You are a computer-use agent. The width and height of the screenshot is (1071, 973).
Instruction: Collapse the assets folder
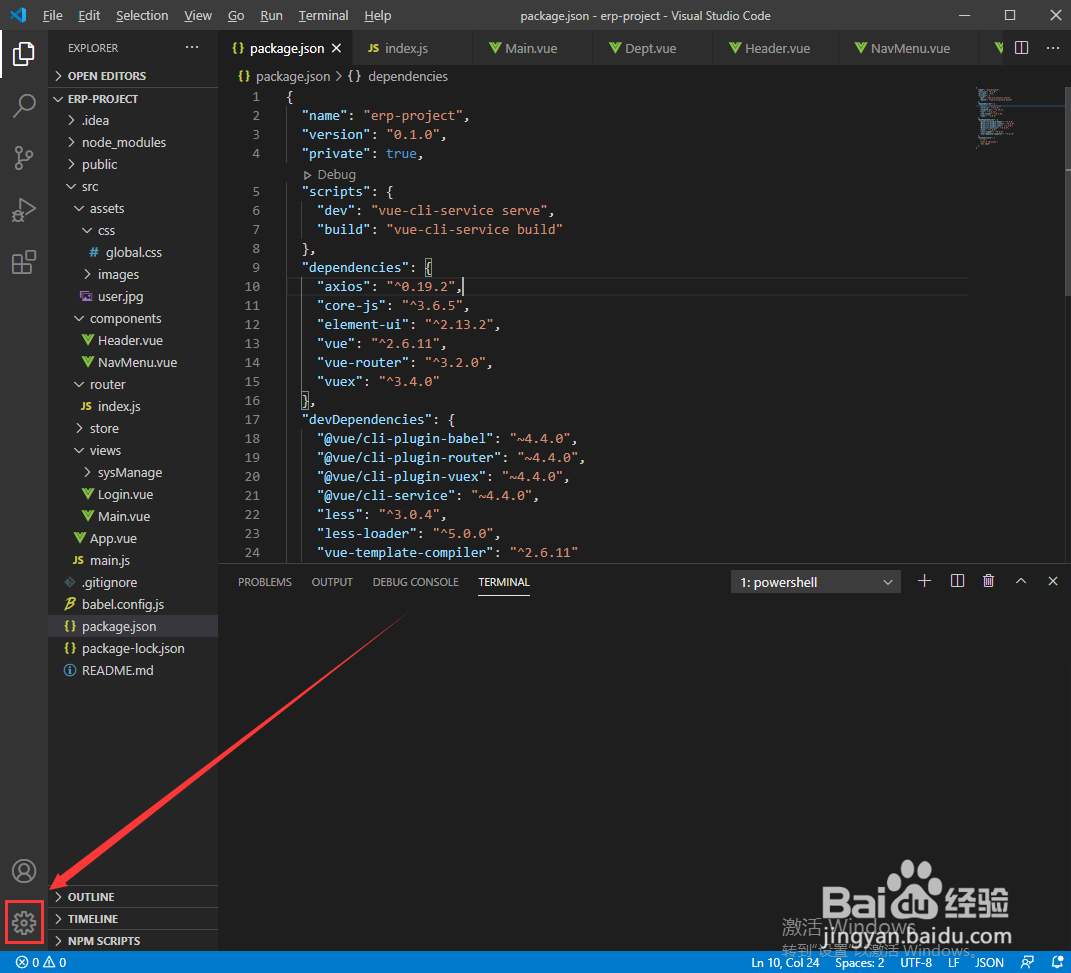click(133, 208)
